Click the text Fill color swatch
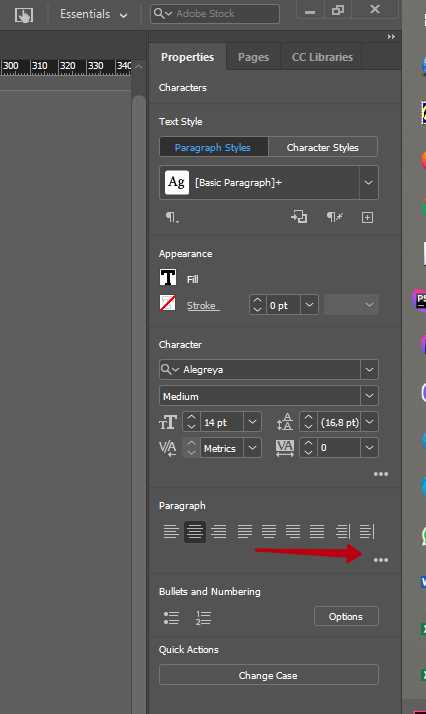This screenshot has width=426, height=714. [168, 277]
